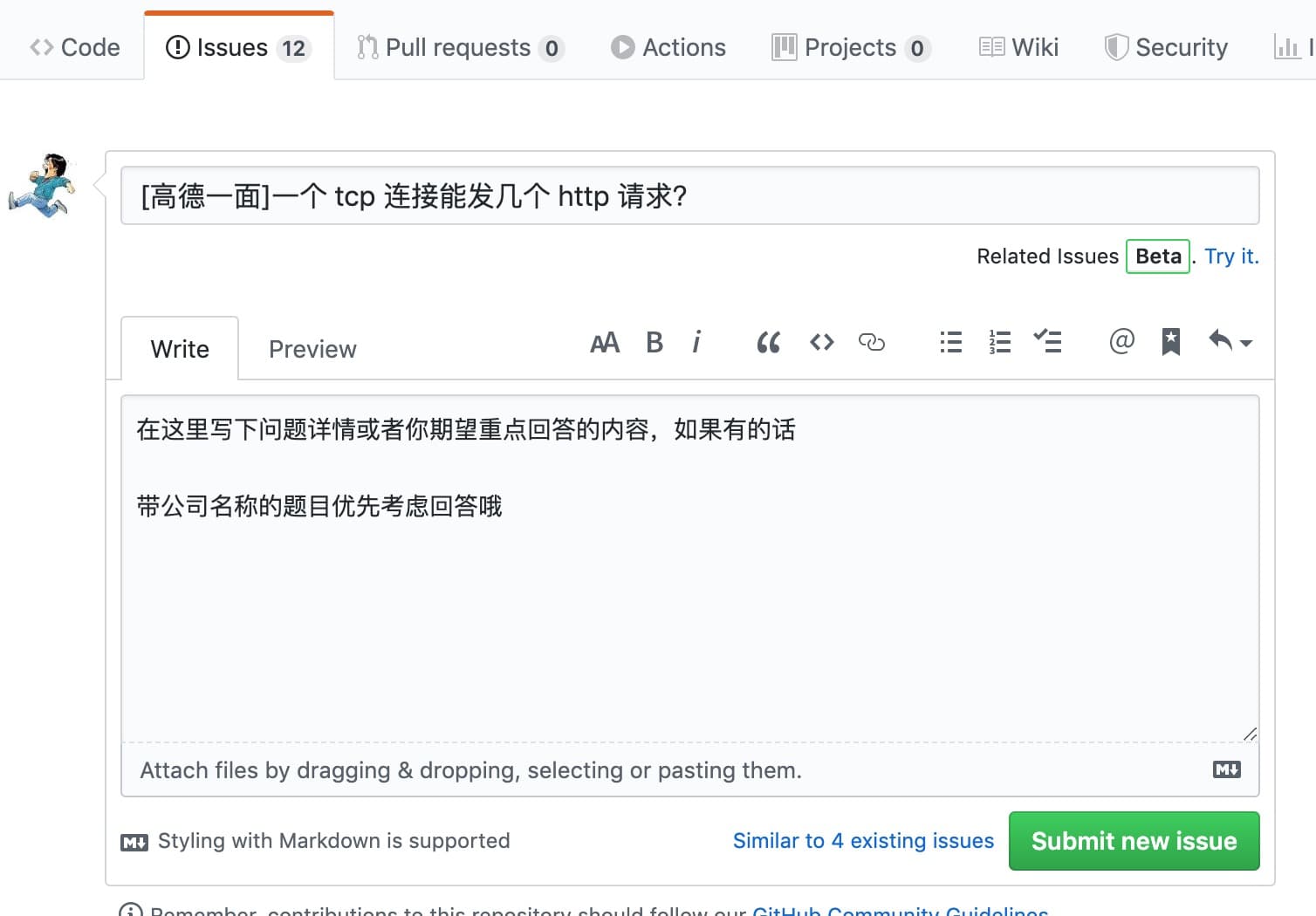Switch to the Preview tab
This screenshot has width=1316, height=916.
pos(312,349)
